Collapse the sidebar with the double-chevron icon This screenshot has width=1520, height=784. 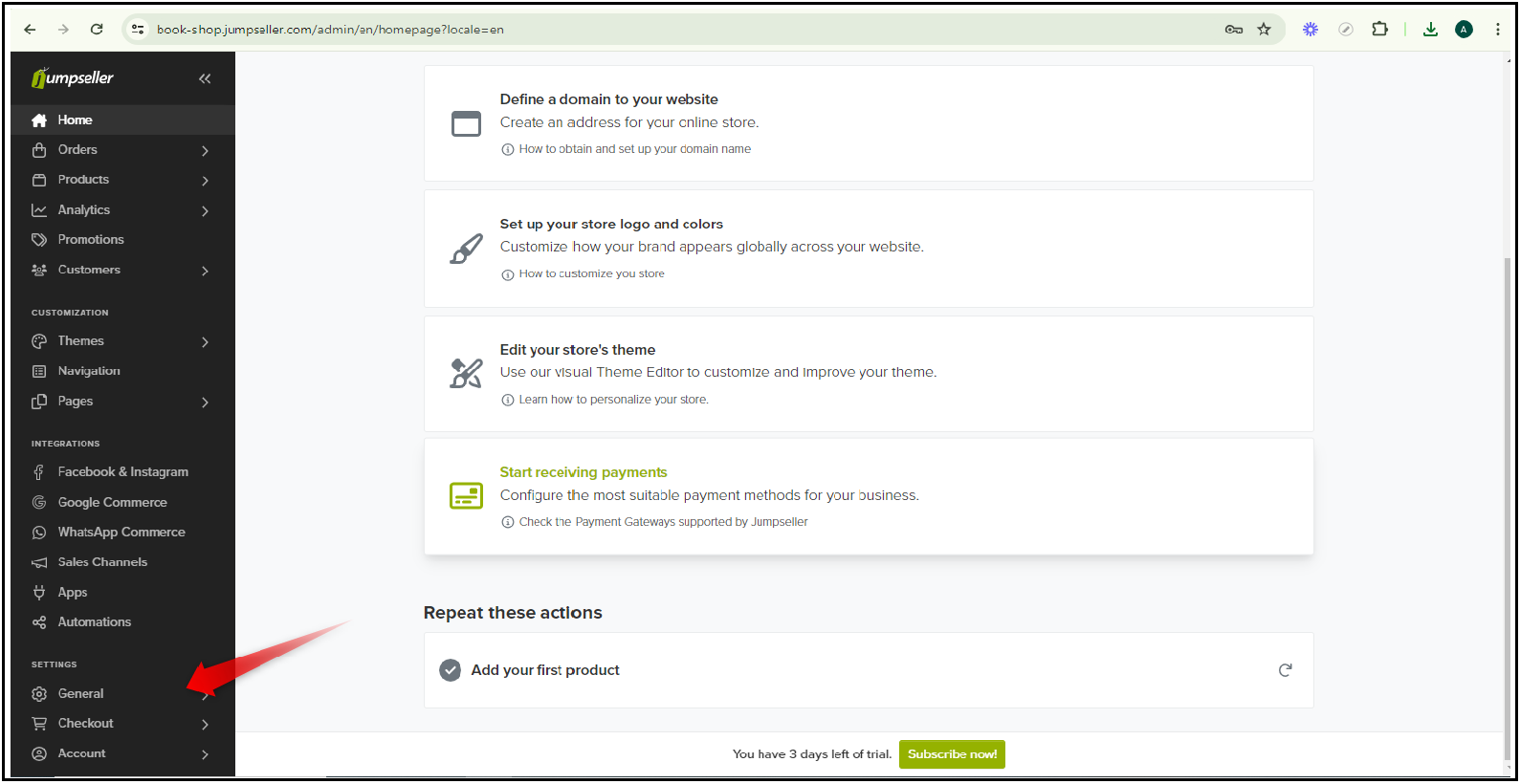[205, 78]
